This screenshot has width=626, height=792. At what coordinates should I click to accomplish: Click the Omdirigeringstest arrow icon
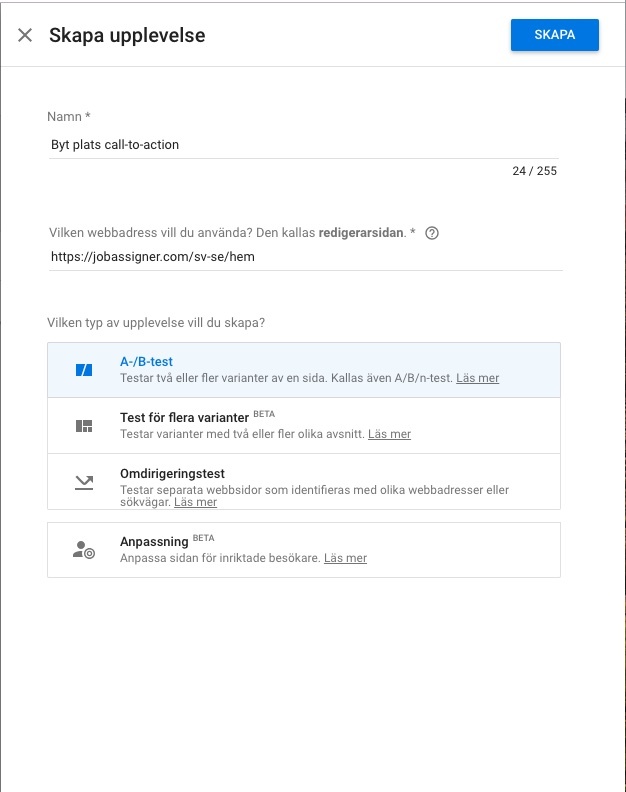point(84,482)
